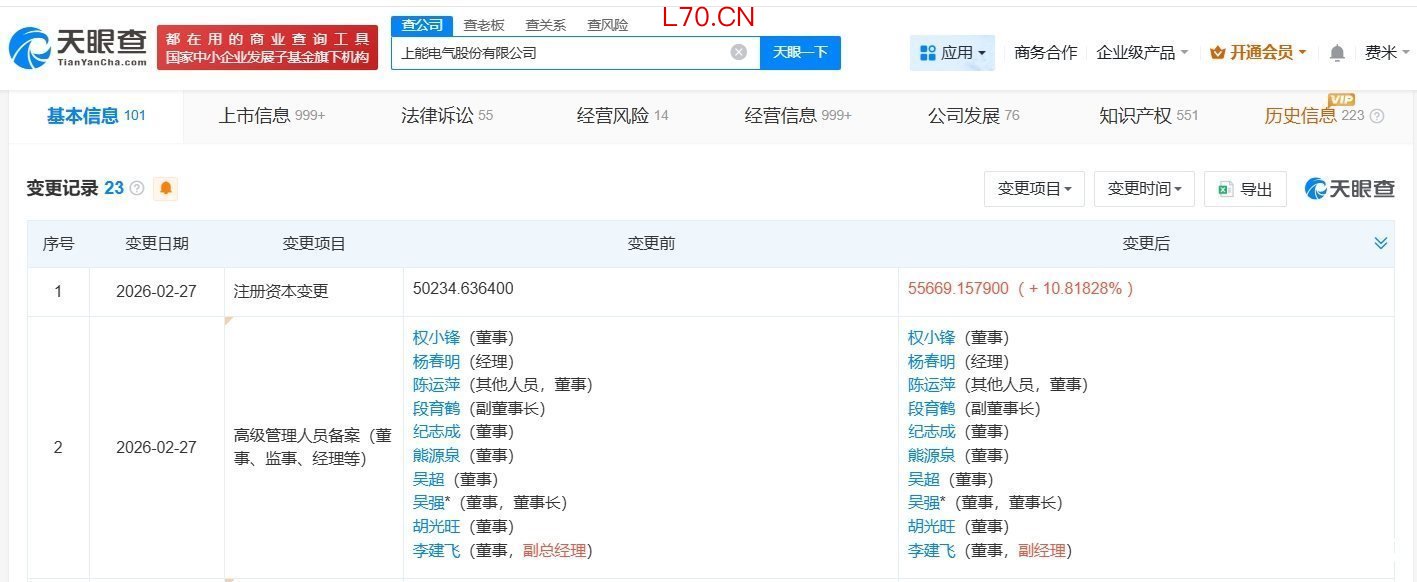
Task: Select the 上市信息 tab
Action: coord(272,116)
